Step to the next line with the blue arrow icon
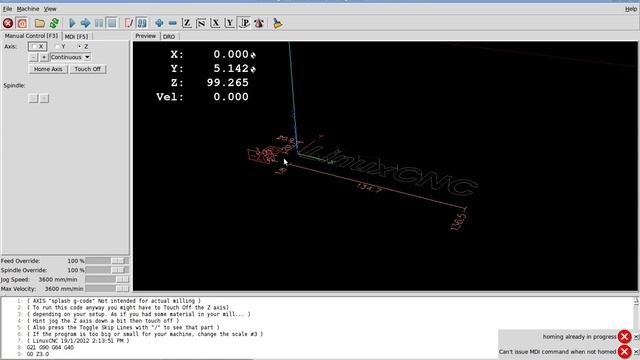Image resolution: width=640 pixels, height=360 pixels. click(x=85, y=23)
